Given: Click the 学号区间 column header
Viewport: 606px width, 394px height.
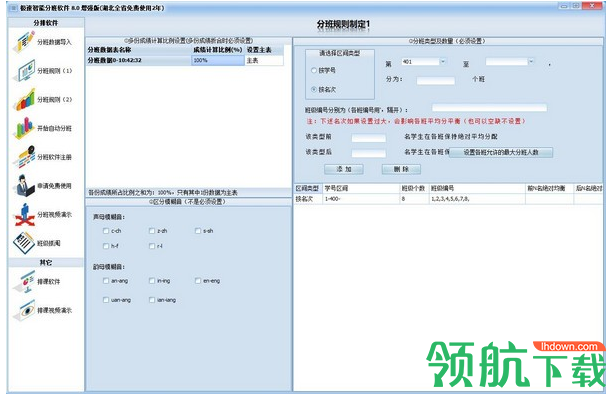Looking at the screenshot, I should pos(361,188).
